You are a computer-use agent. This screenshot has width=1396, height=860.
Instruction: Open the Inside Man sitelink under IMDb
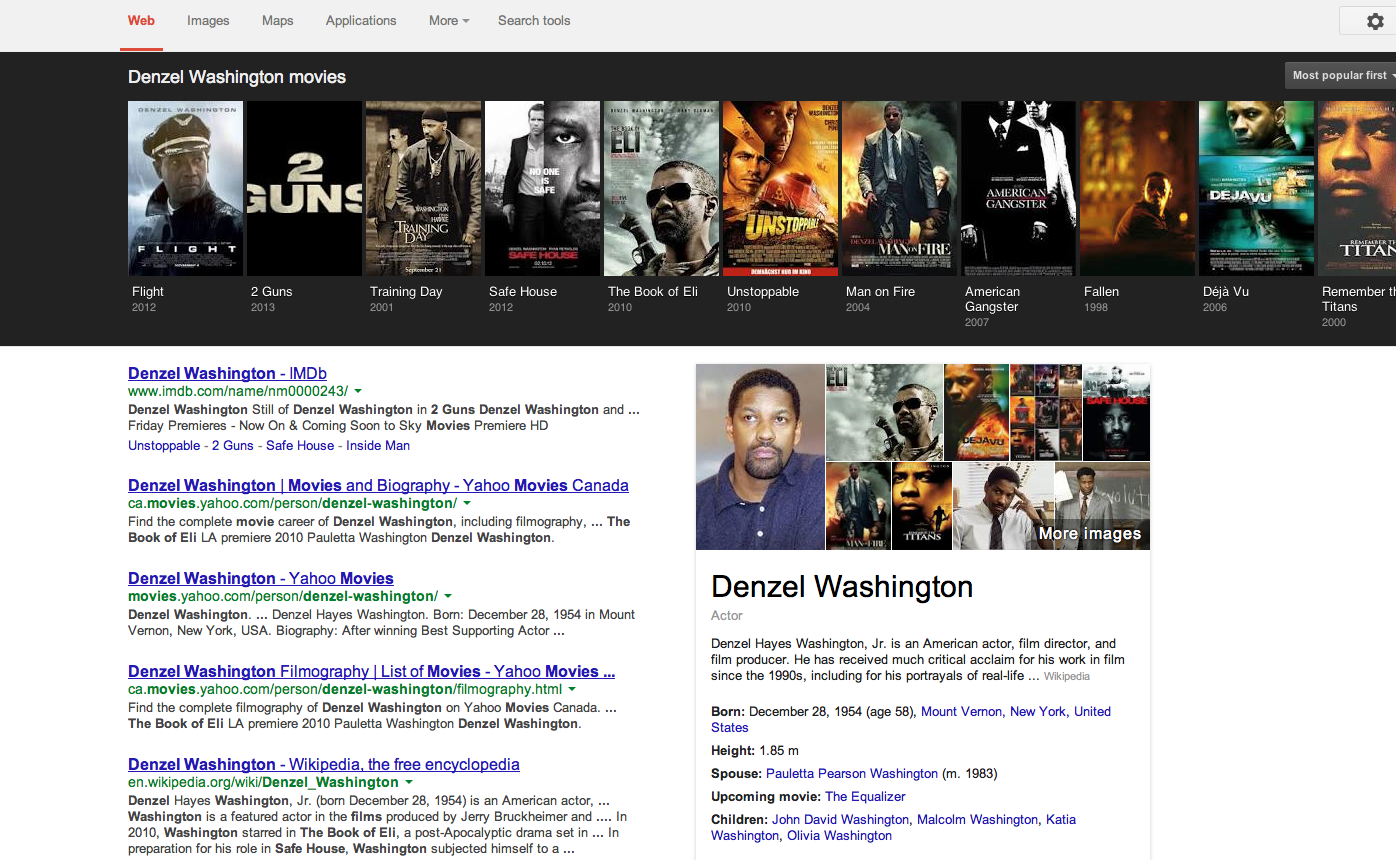click(378, 445)
